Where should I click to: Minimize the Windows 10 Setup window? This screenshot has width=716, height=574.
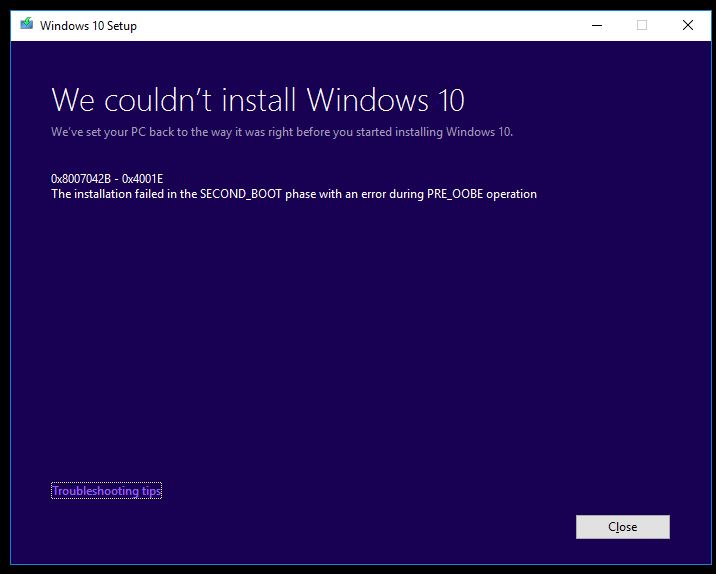click(597, 26)
